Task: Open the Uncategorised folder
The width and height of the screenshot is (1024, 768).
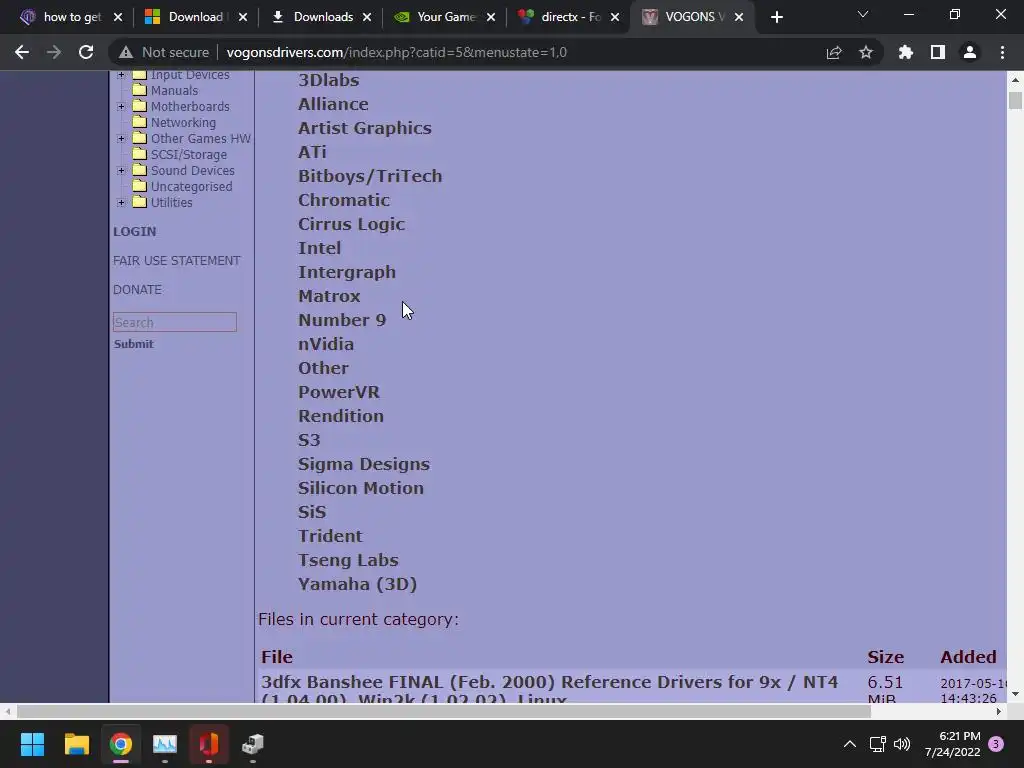Action: point(191,187)
